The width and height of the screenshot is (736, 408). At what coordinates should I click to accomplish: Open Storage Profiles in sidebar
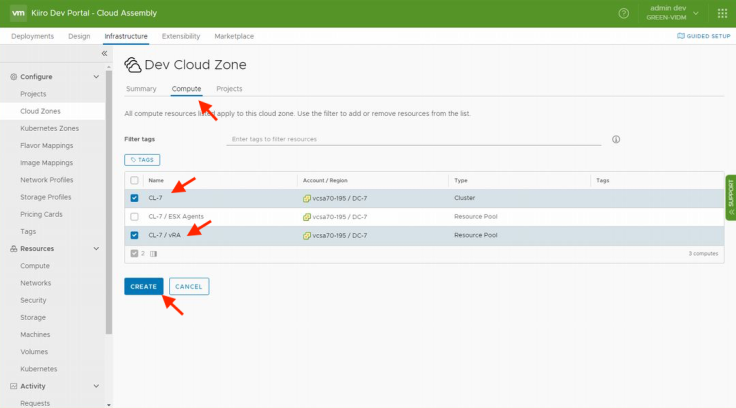[46, 197]
